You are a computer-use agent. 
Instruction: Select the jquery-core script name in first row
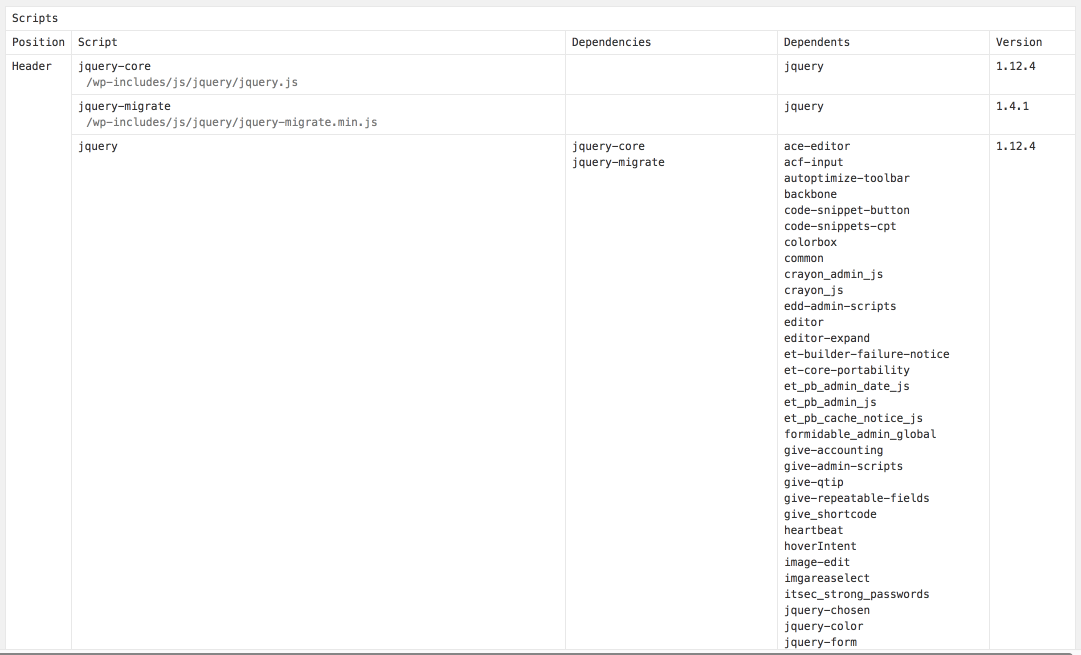114,66
